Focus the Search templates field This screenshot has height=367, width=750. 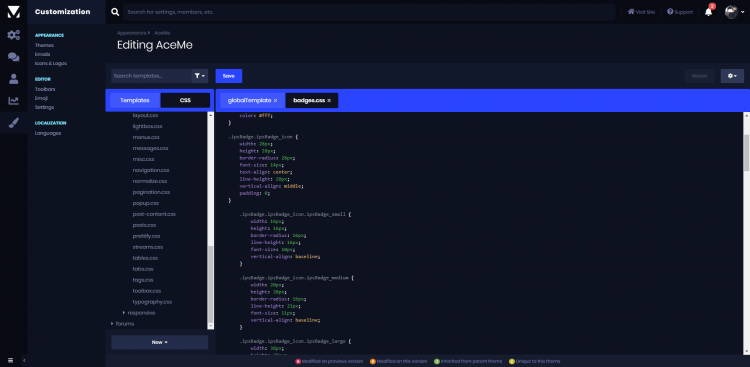[x=151, y=76]
